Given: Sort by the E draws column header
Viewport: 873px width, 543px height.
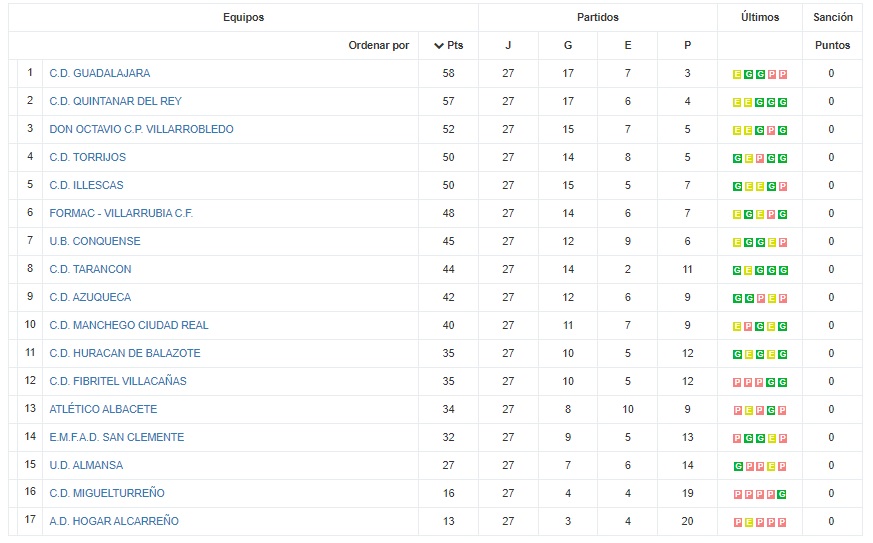Looking at the screenshot, I should [x=628, y=45].
